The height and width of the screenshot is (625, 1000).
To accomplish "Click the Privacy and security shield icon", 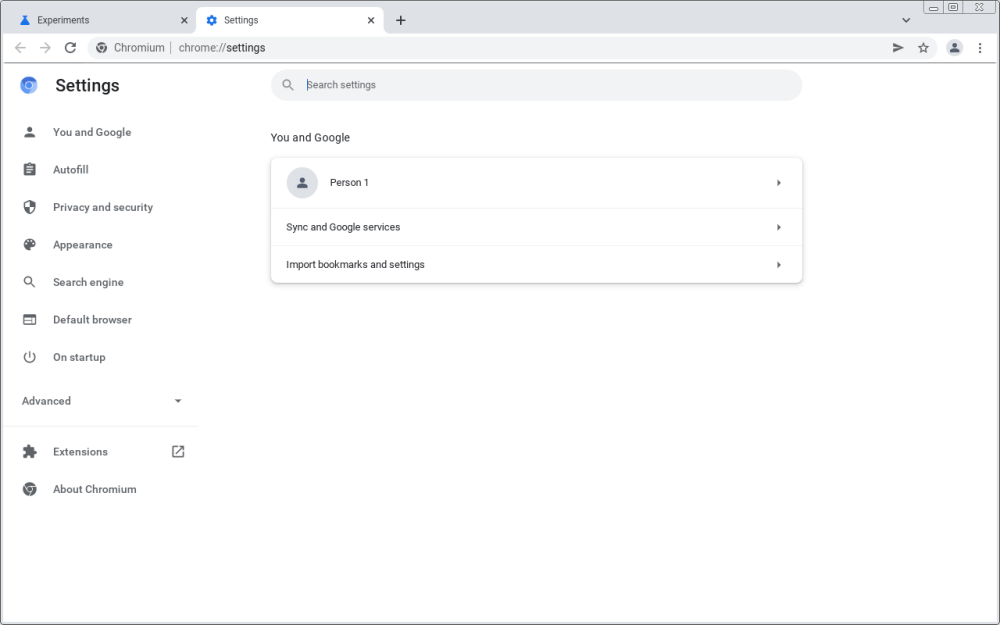I will [30, 207].
